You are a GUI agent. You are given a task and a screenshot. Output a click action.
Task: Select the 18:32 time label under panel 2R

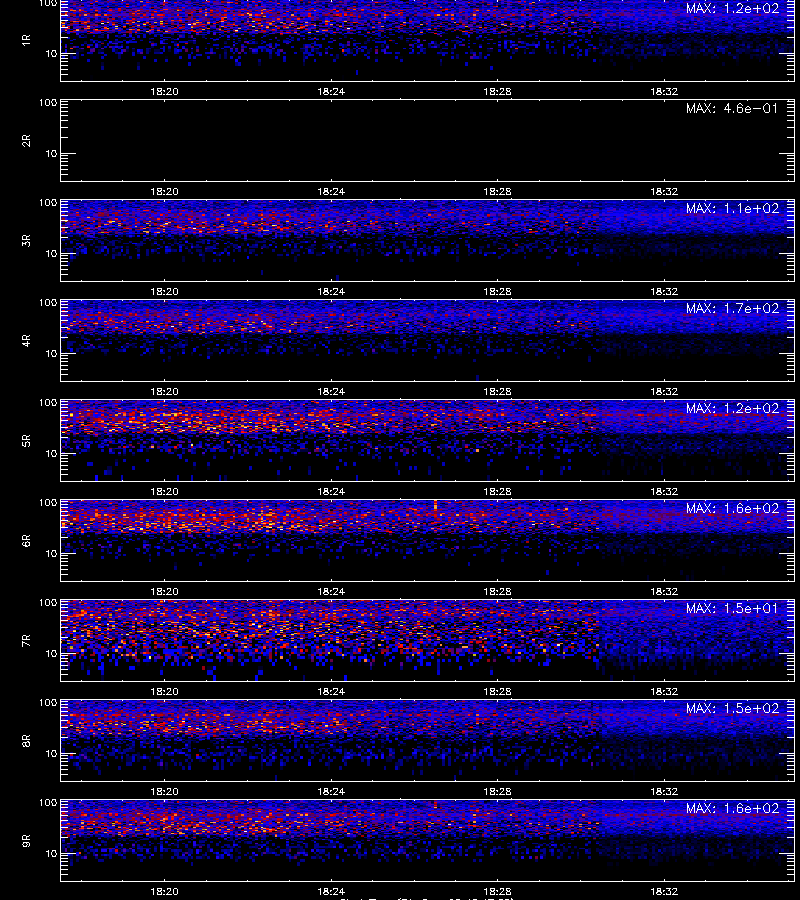[x=664, y=191]
